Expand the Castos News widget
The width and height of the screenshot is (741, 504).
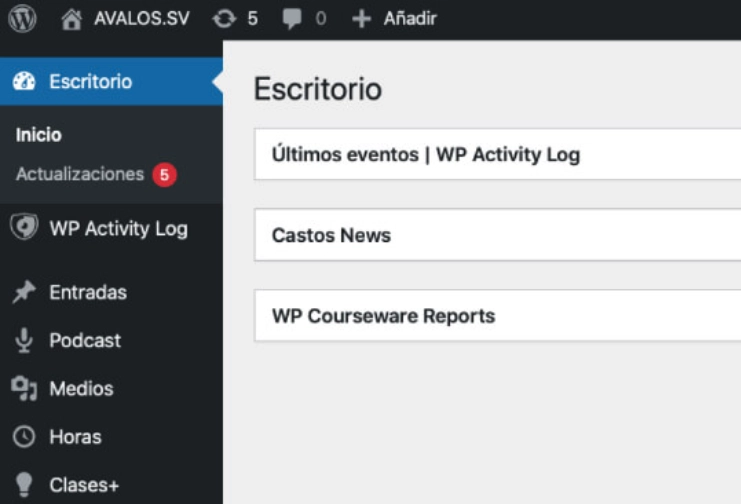click(x=497, y=235)
